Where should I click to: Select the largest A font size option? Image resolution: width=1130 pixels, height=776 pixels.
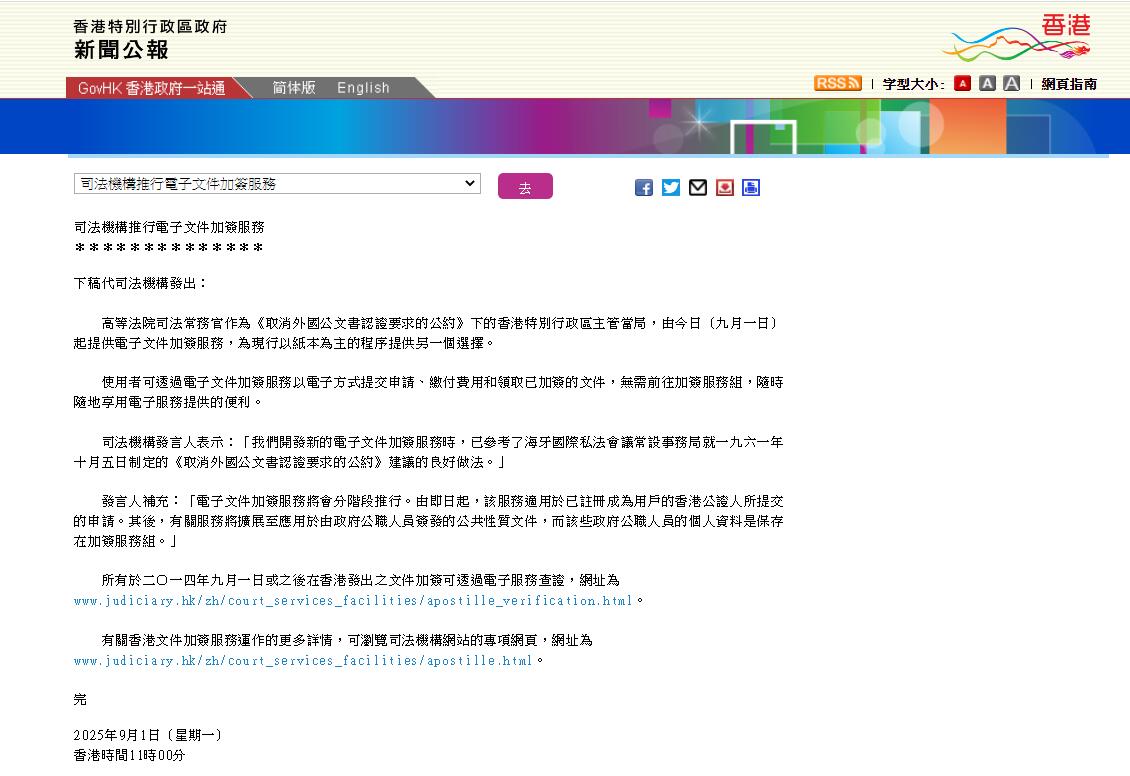(1011, 83)
